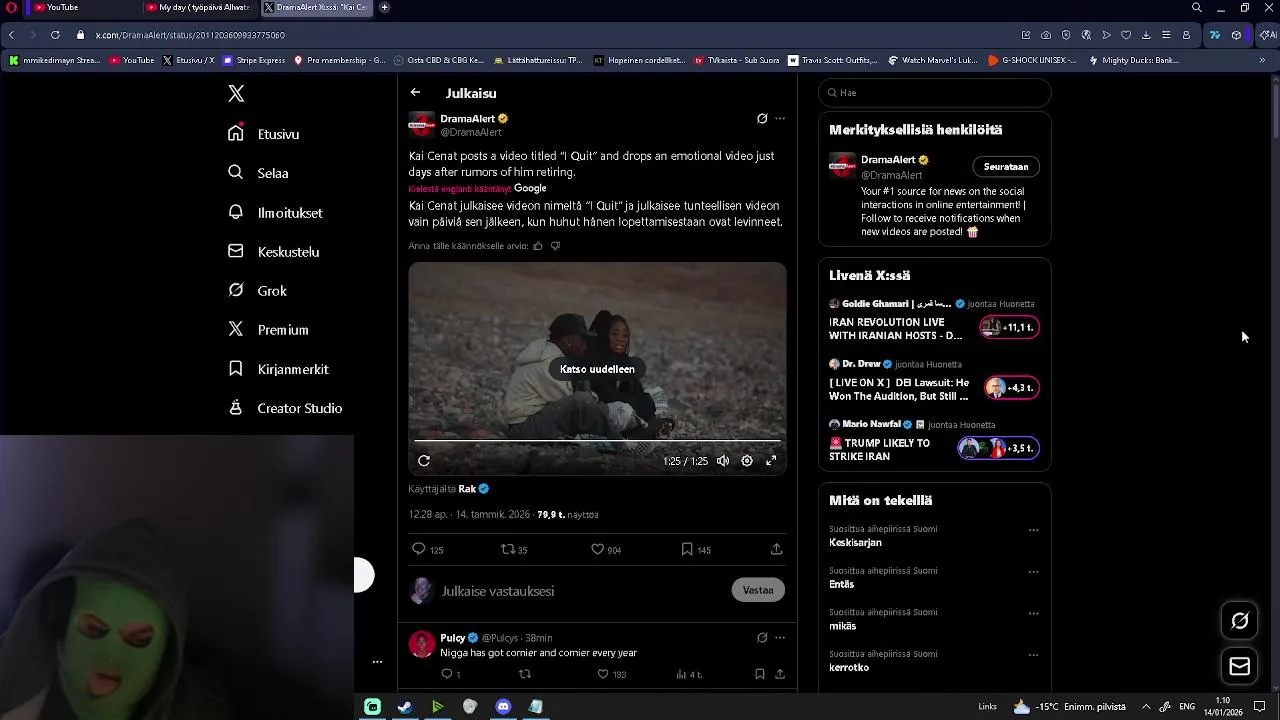Open weather widget showing -15°C

point(1069,707)
